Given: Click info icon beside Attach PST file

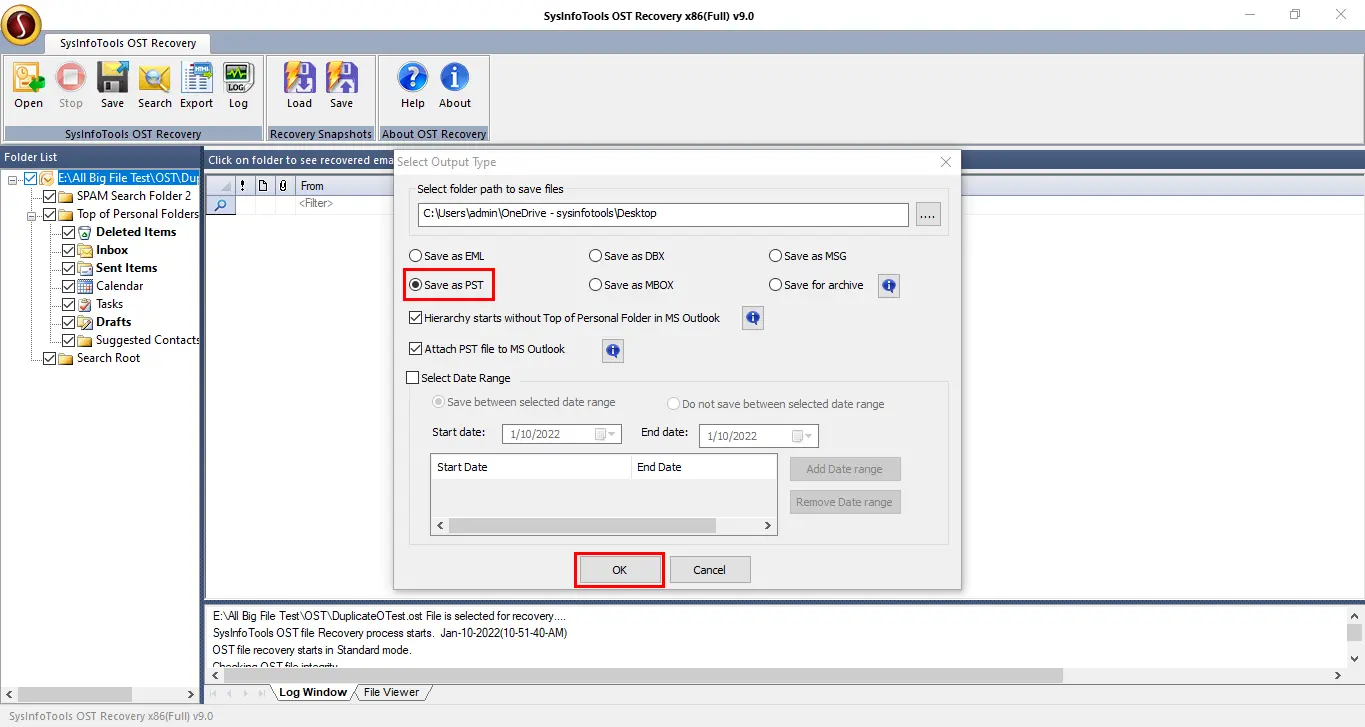Looking at the screenshot, I should (x=613, y=350).
